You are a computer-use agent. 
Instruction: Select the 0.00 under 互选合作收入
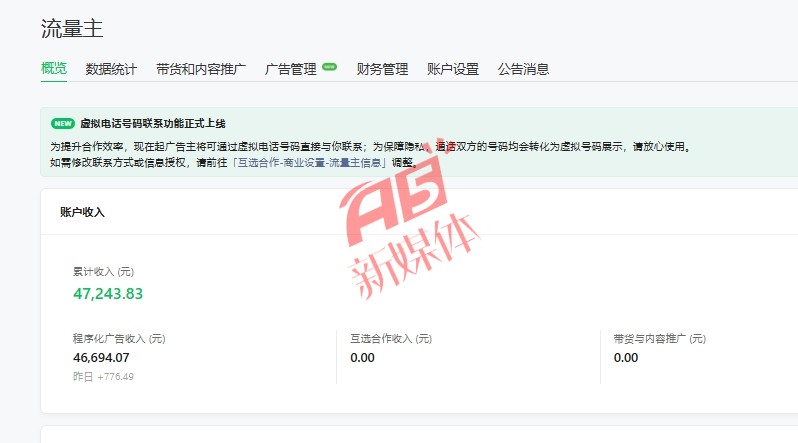362,358
